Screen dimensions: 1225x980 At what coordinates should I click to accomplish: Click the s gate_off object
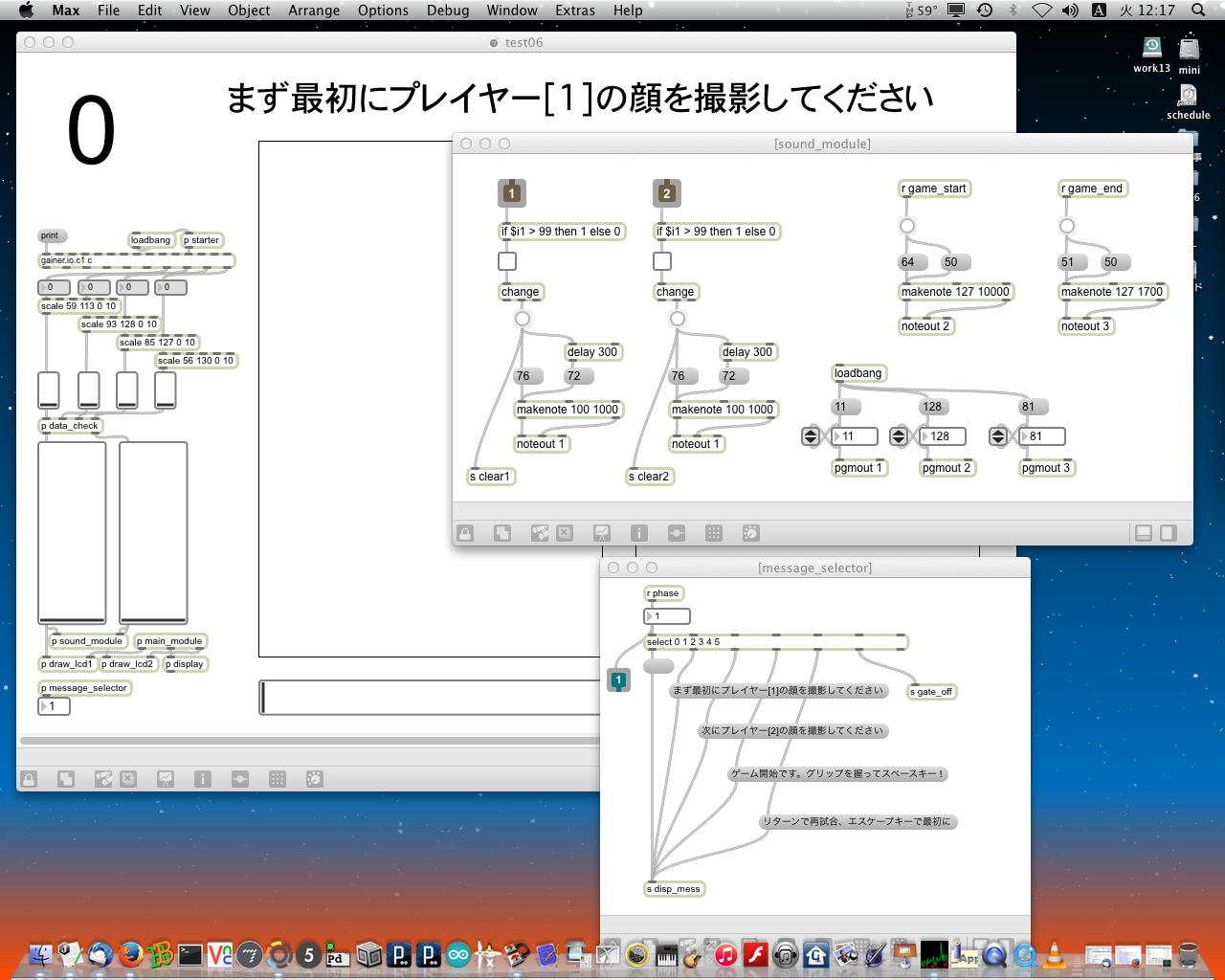tap(931, 692)
